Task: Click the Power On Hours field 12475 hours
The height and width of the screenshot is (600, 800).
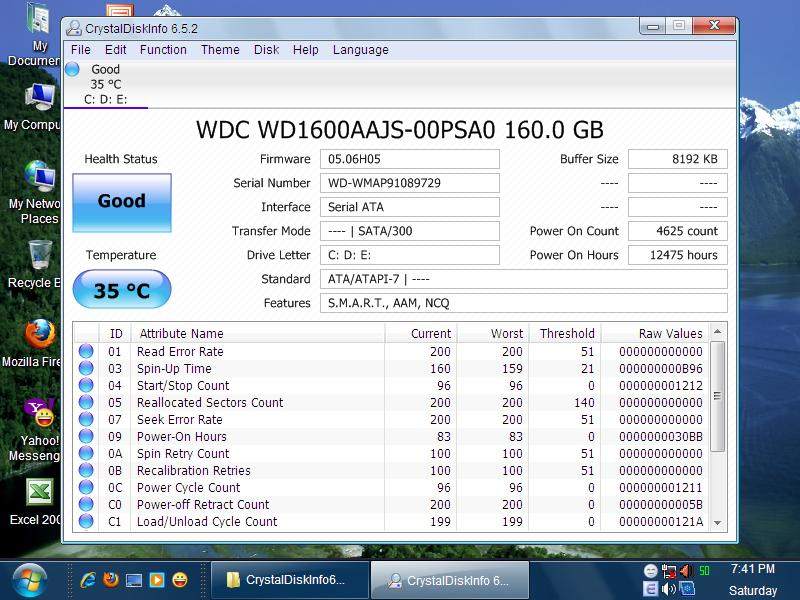Action: click(x=678, y=255)
